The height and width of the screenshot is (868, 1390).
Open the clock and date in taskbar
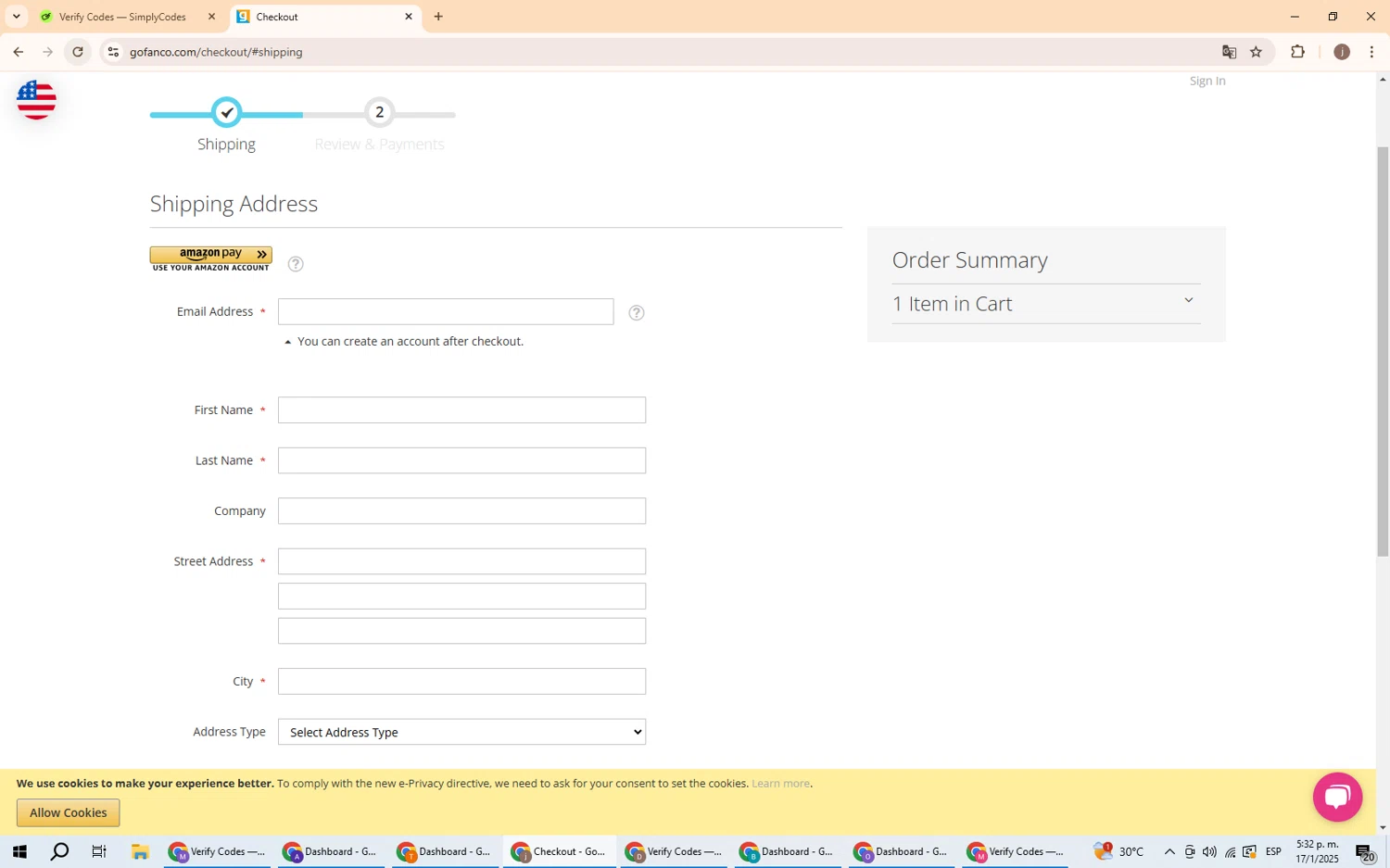[x=1318, y=852]
